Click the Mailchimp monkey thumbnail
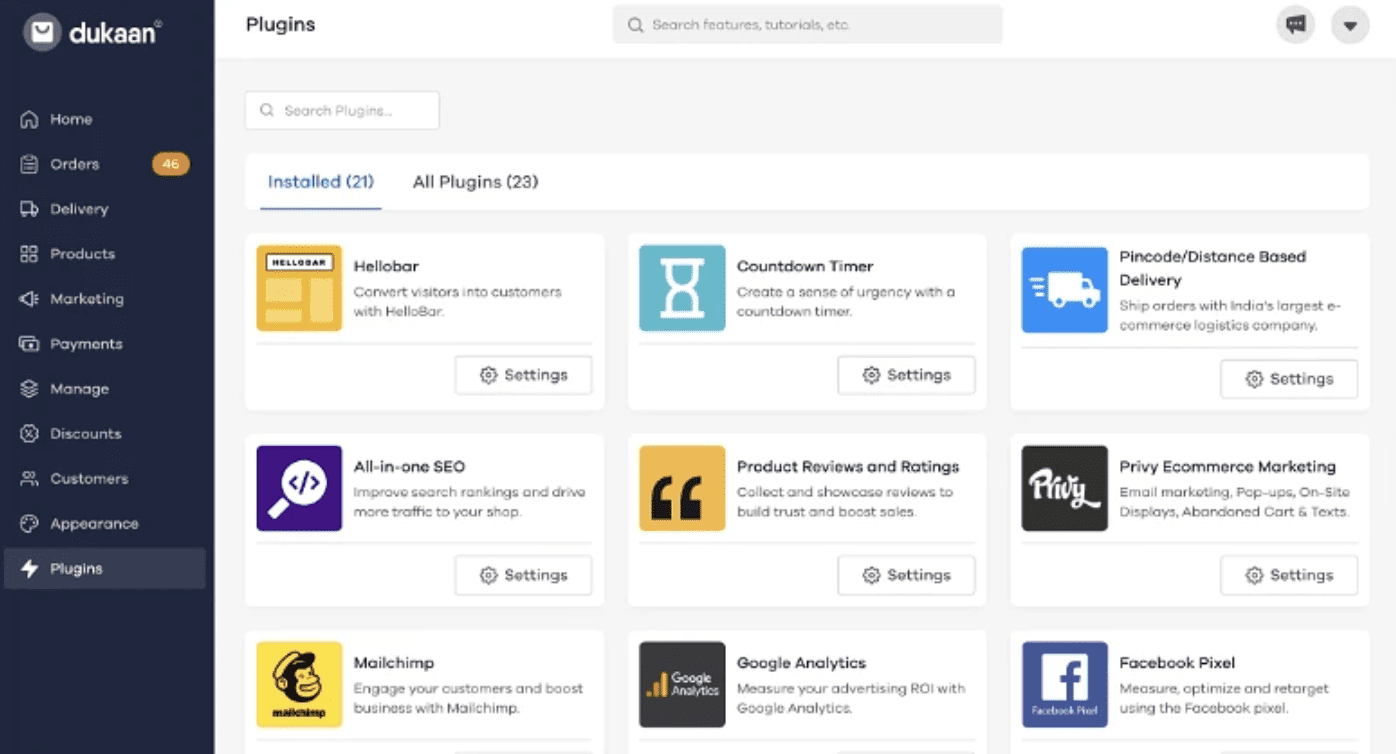Image resolution: width=1396 pixels, height=754 pixels. click(299, 684)
